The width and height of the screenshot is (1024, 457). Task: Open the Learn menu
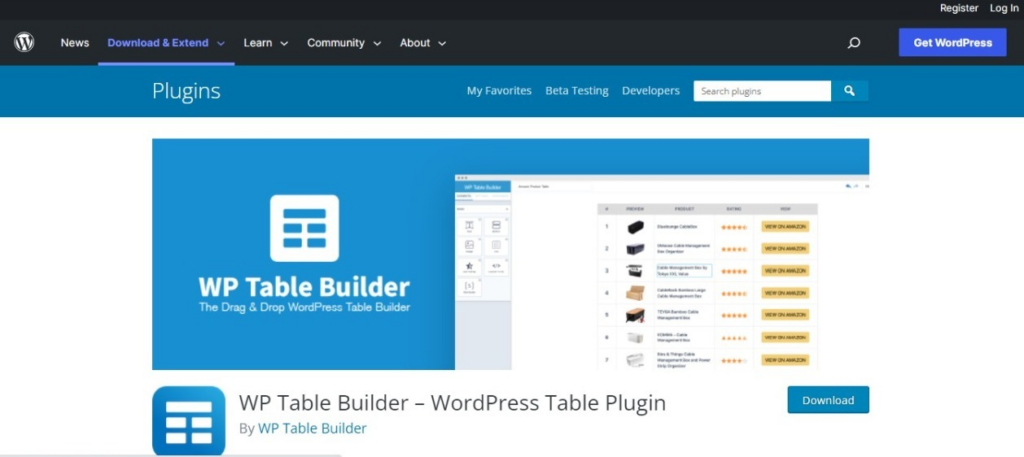point(257,42)
